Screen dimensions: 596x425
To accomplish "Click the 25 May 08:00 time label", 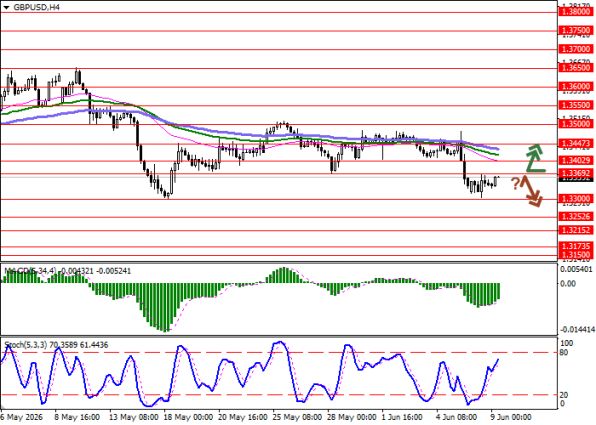I will click(x=298, y=417).
